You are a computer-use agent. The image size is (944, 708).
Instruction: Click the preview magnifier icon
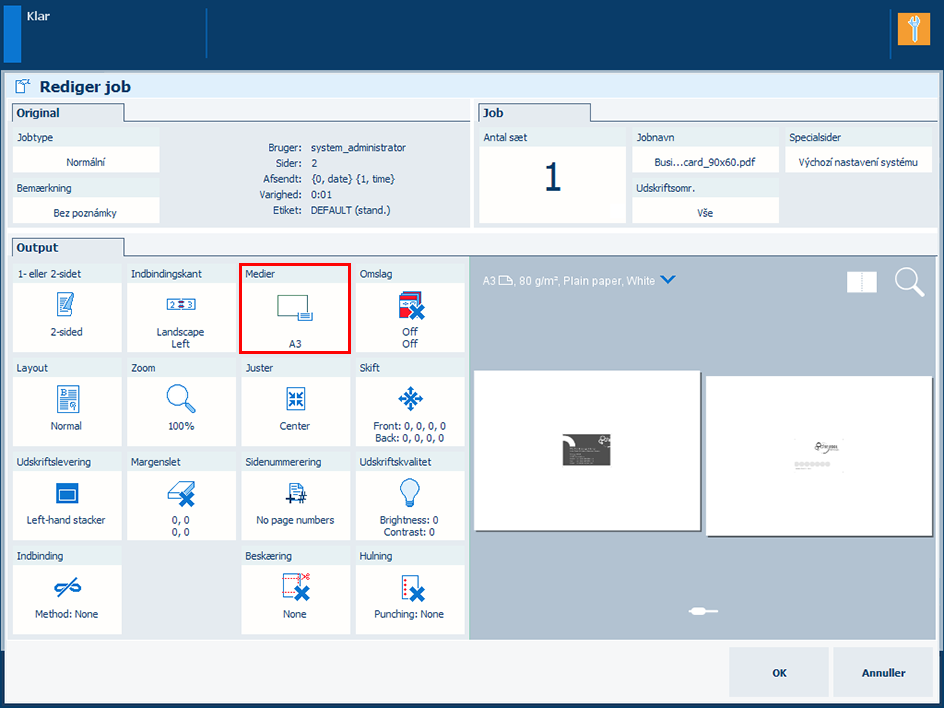909,282
